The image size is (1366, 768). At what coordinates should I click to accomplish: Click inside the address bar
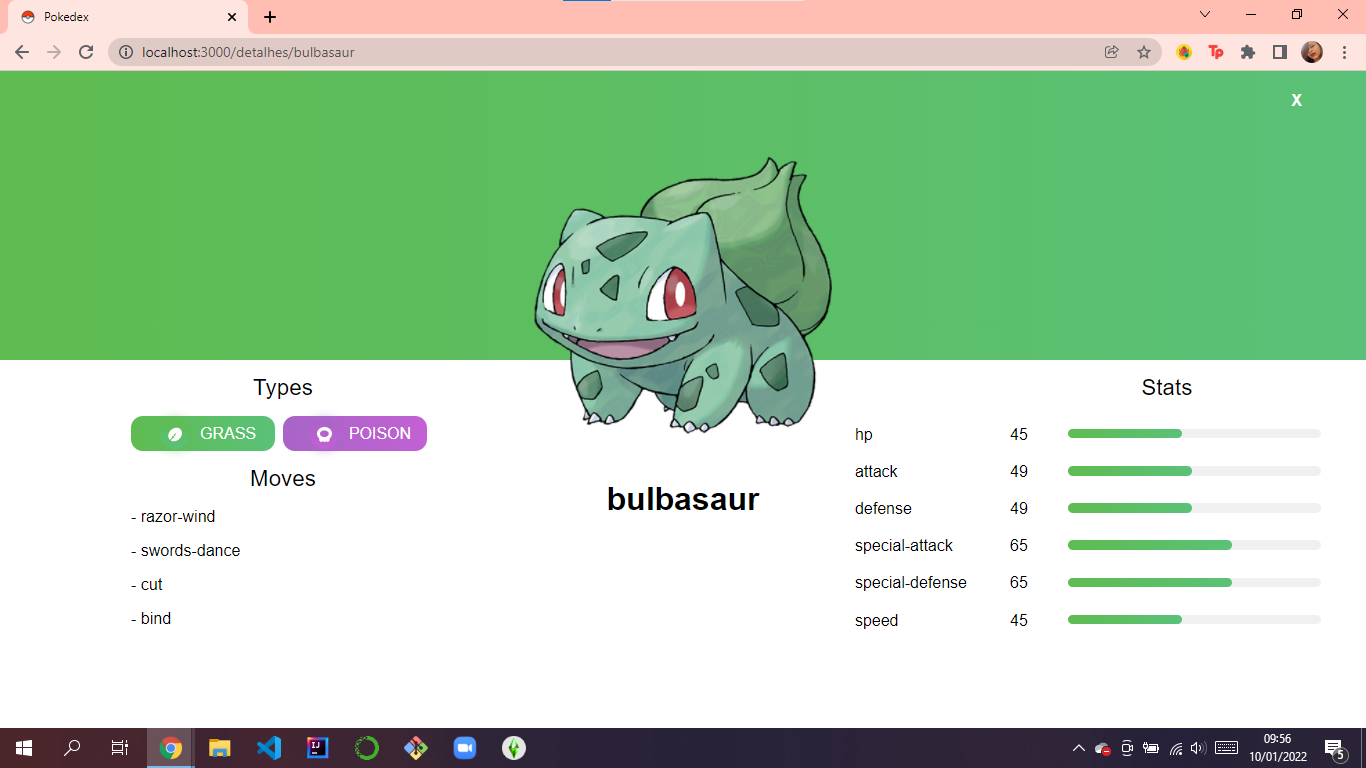[x=400, y=52]
